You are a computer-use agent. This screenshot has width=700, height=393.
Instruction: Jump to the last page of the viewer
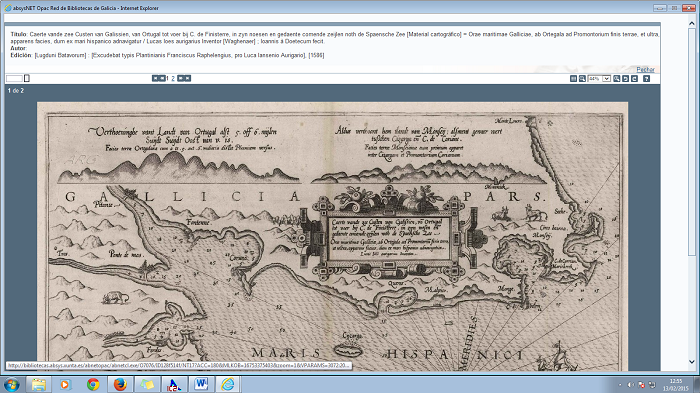(x=188, y=78)
